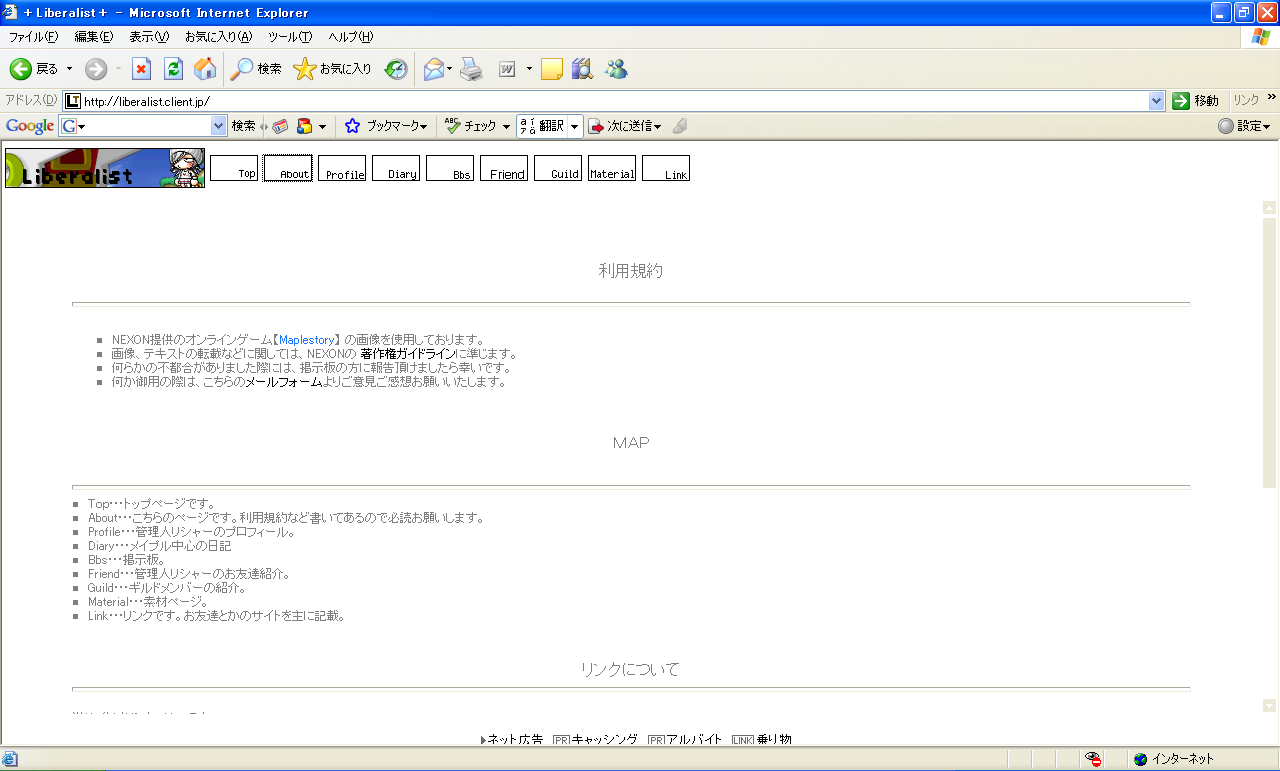Open Favorites (お気に入り) star toolbar button

332,69
